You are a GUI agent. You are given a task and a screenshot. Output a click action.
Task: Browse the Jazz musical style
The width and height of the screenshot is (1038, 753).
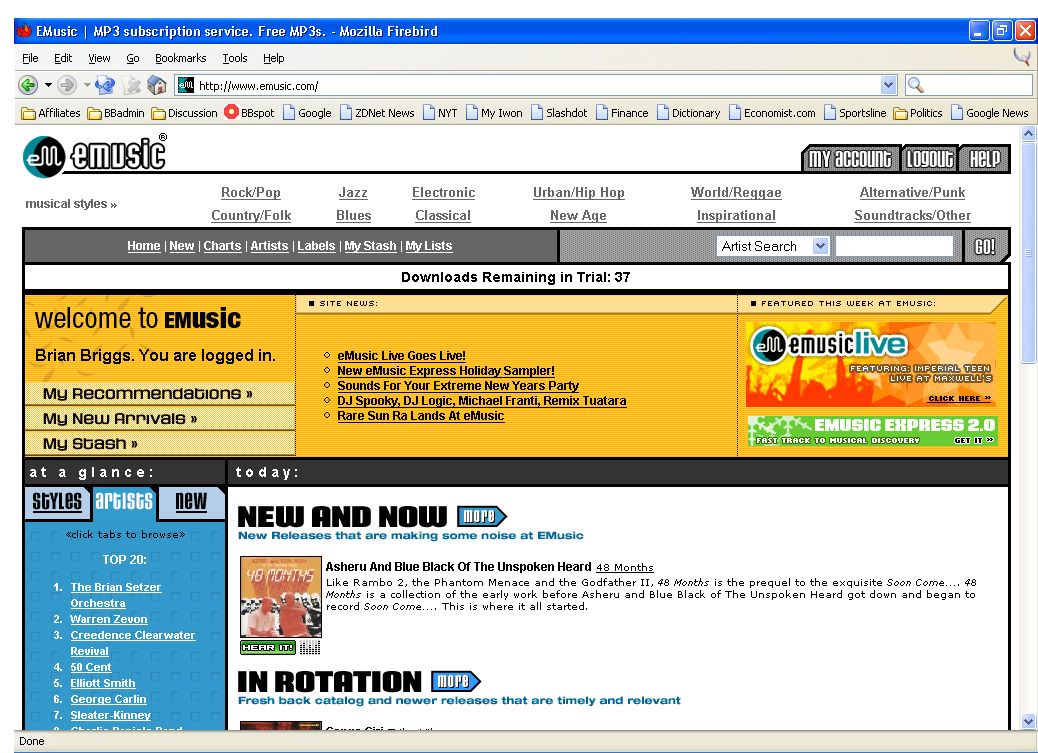pos(353,193)
